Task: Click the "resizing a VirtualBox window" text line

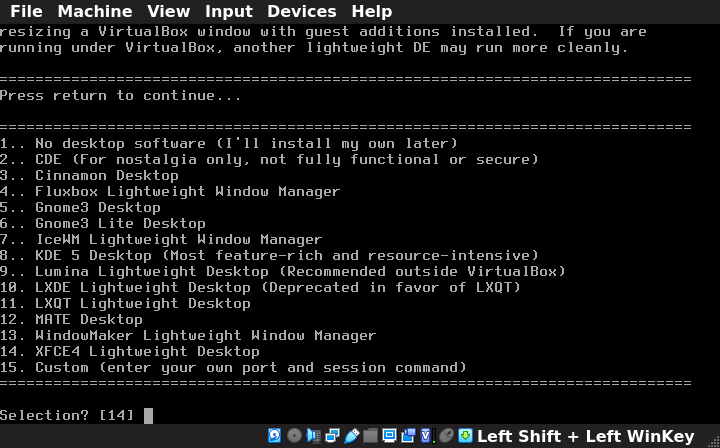Action: point(323,32)
